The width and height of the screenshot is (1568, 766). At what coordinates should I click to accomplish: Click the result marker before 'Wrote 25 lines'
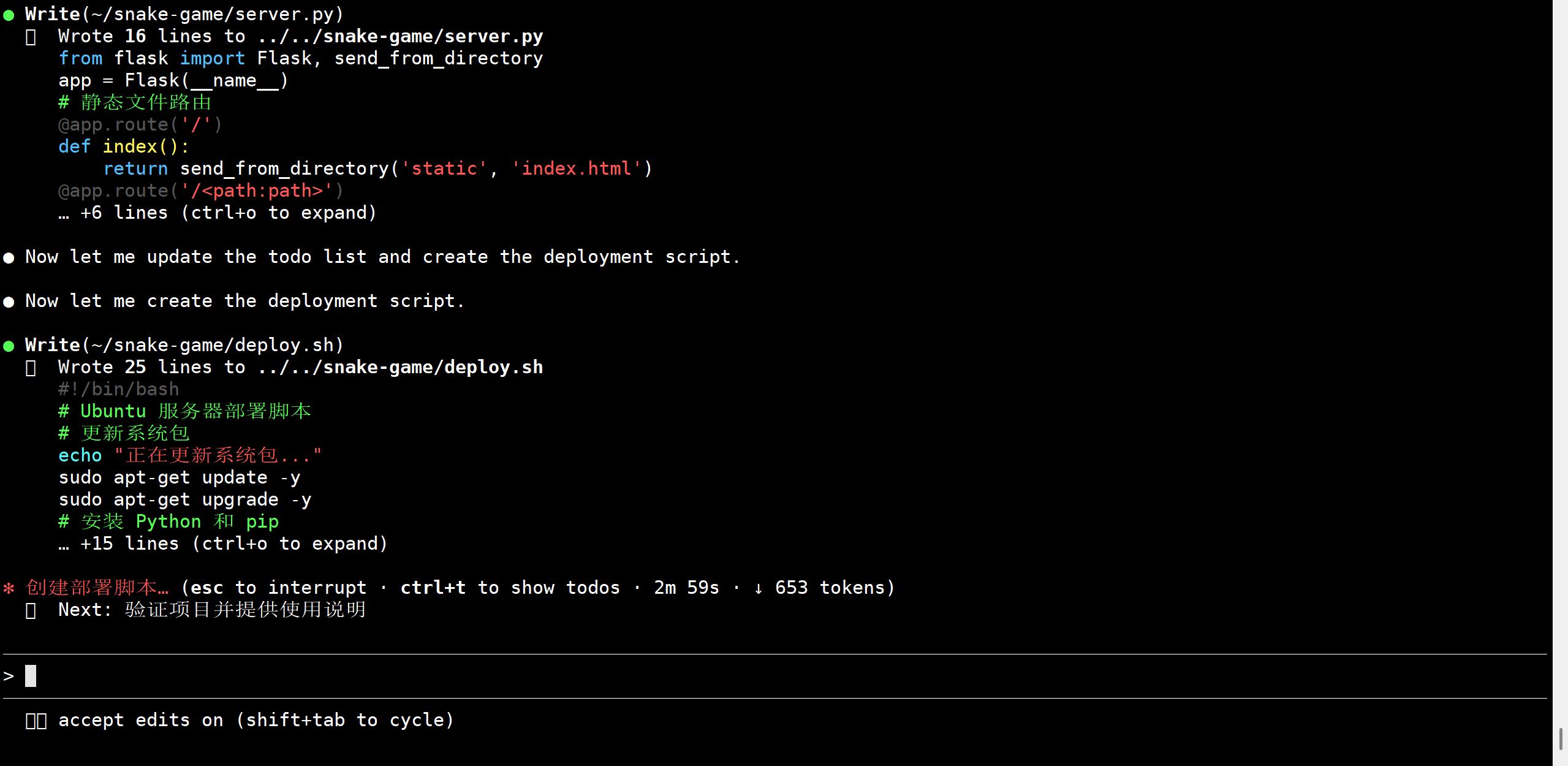click(x=31, y=368)
